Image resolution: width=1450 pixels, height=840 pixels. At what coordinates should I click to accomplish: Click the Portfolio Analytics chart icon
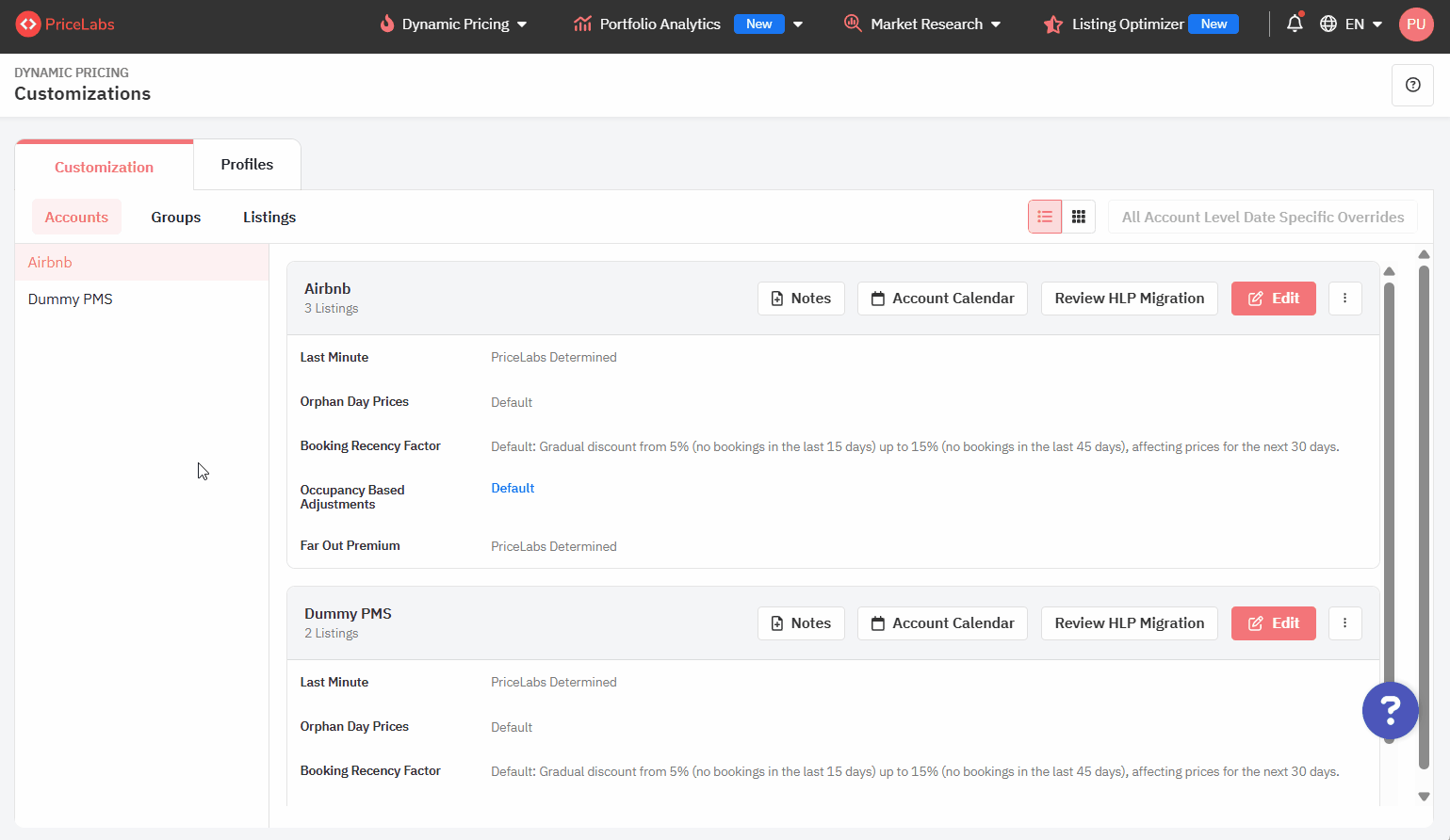pos(582,24)
